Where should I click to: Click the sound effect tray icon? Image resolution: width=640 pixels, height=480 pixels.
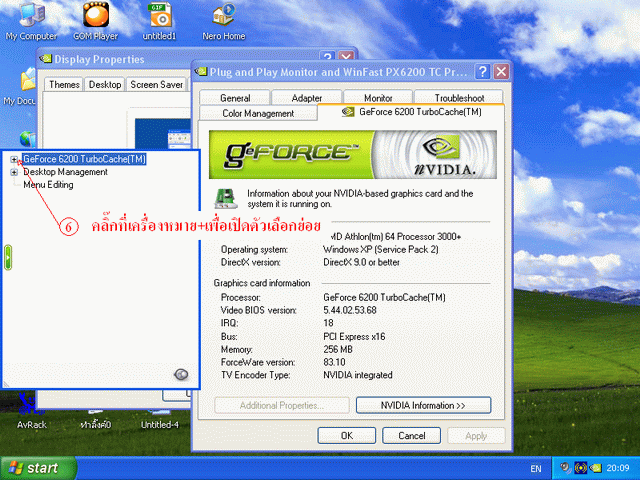click(581, 467)
